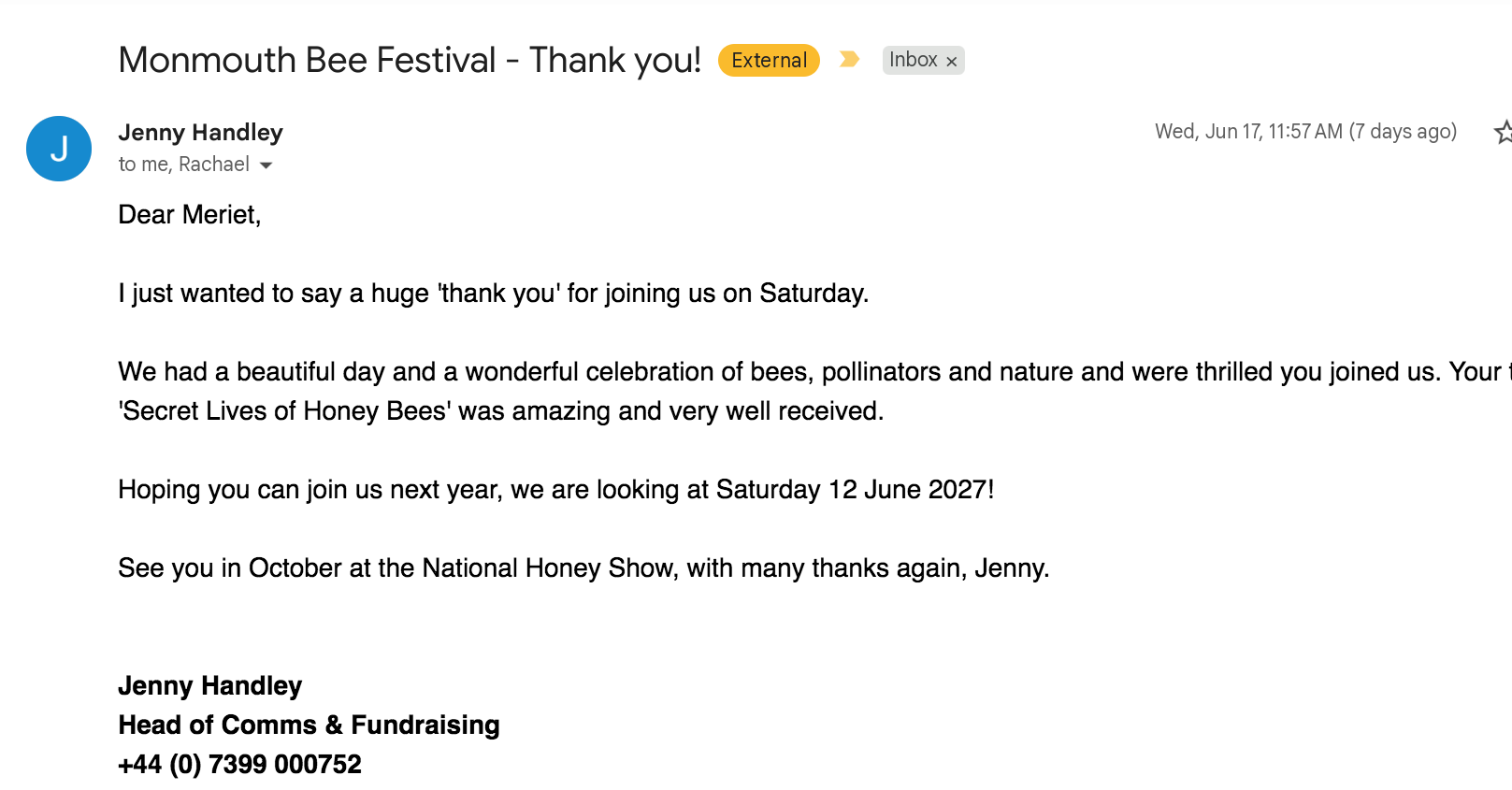Click the 'to me, Rachael' recipients text
Viewport: 1512px width, 790px height.
click(x=184, y=165)
